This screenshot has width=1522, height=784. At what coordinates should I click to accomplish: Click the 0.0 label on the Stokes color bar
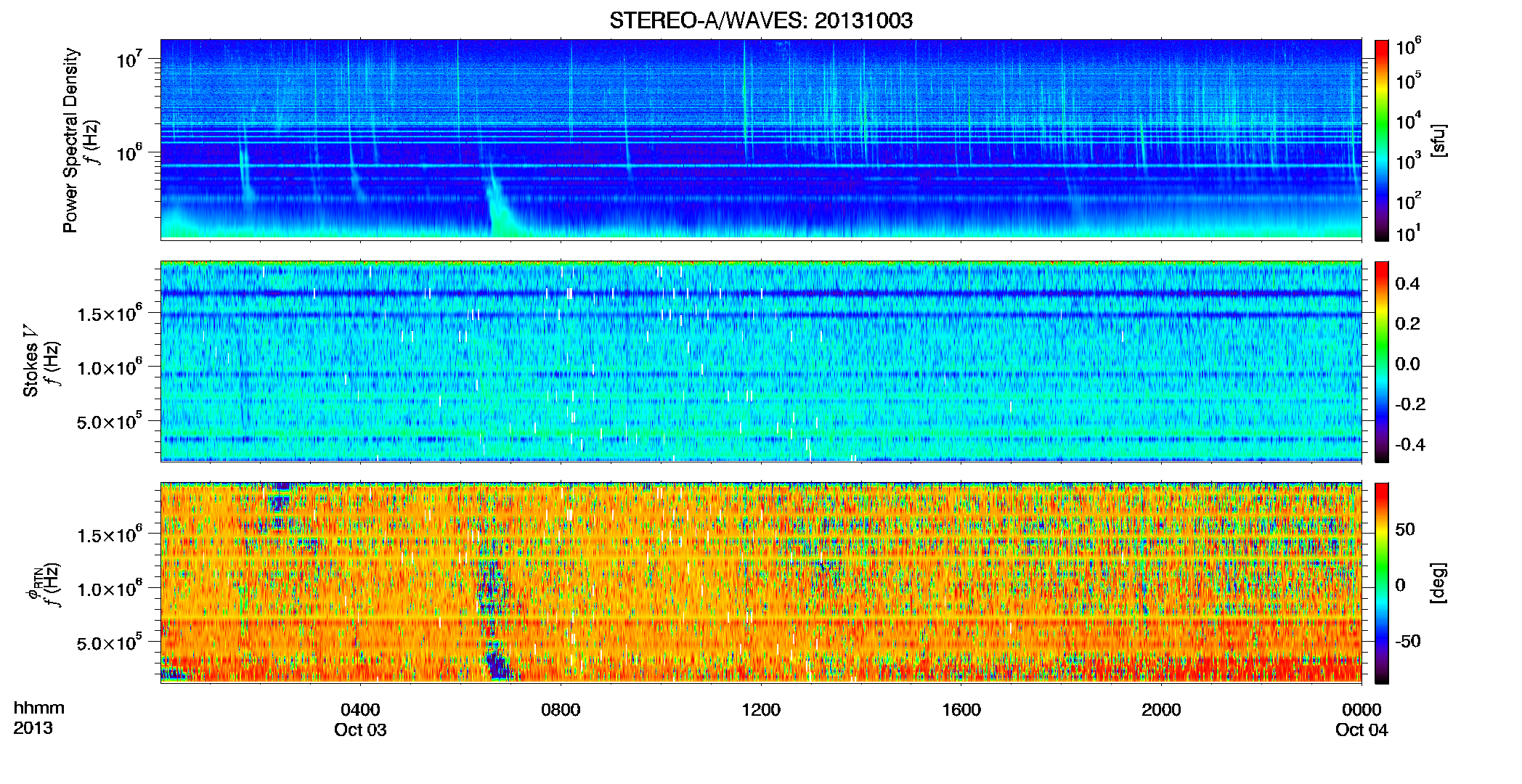(1407, 364)
